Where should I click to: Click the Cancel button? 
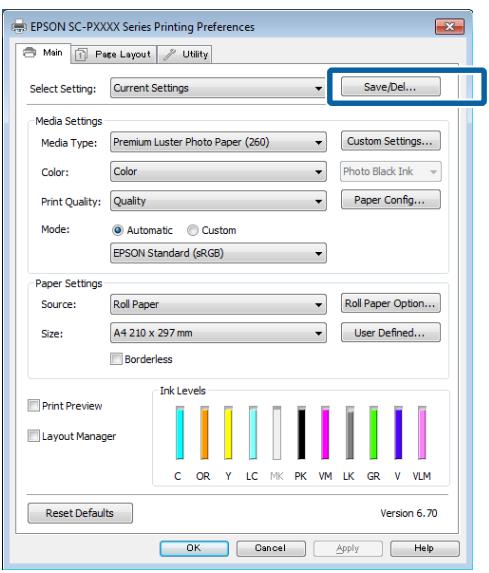[271, 548]
